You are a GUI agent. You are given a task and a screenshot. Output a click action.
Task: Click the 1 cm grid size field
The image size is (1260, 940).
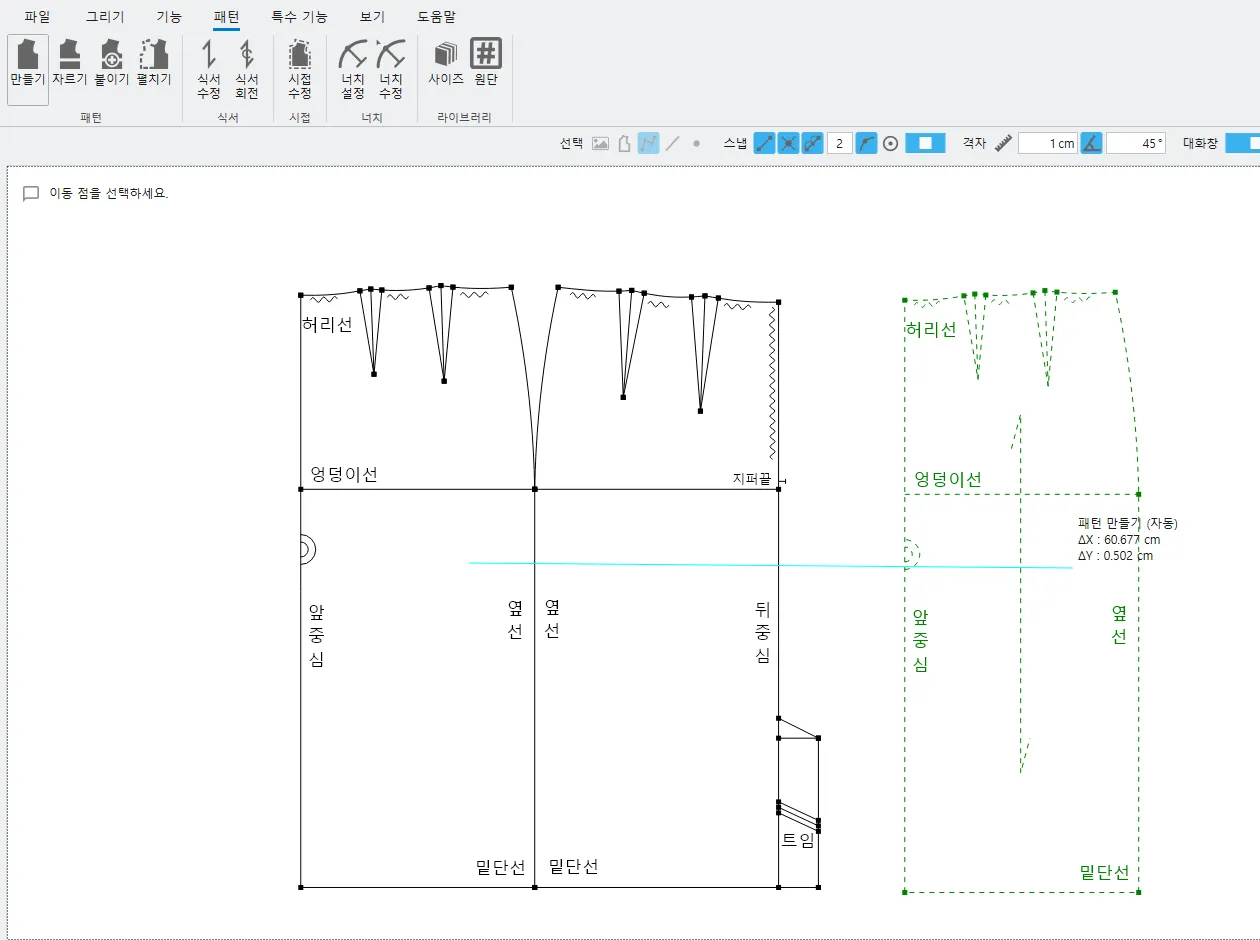tap(1047, 143)
